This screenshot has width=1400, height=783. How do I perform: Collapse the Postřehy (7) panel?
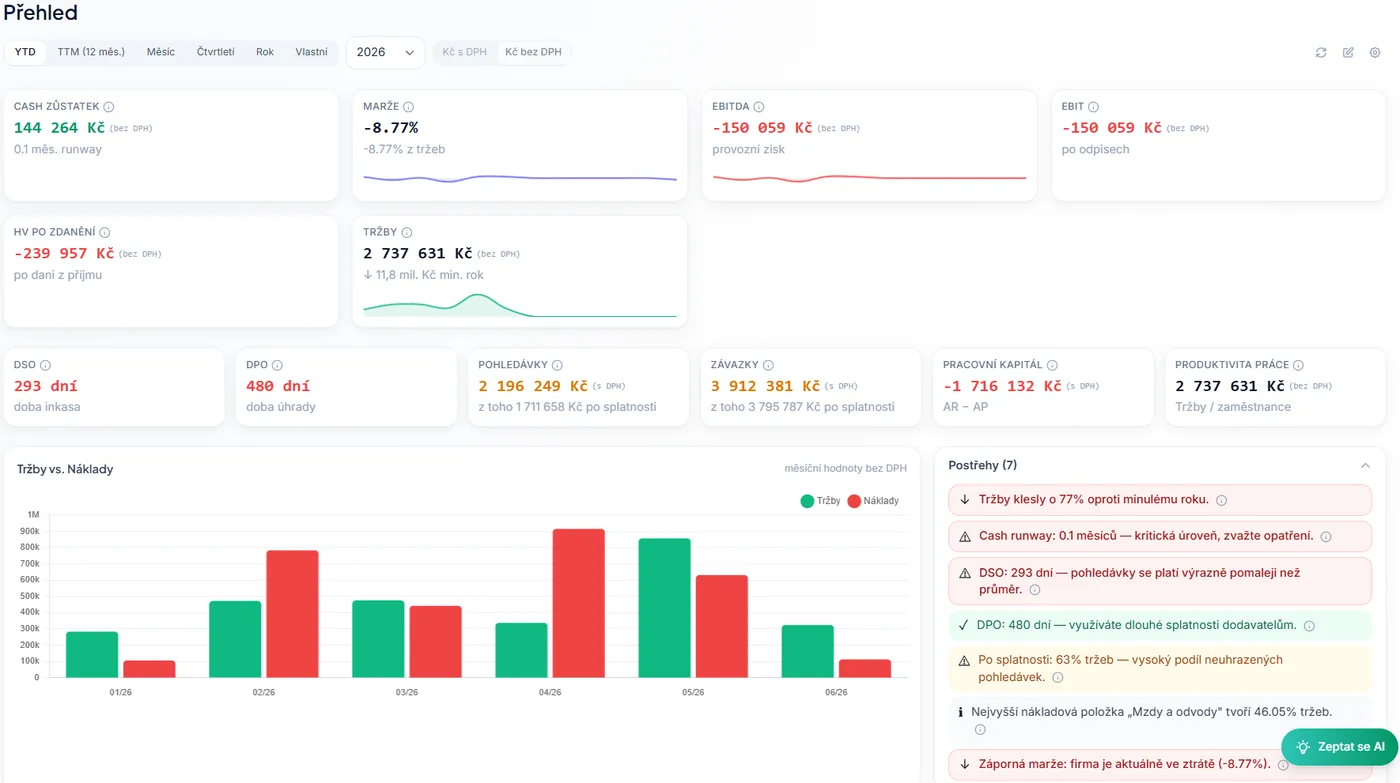click(1365, 466)
